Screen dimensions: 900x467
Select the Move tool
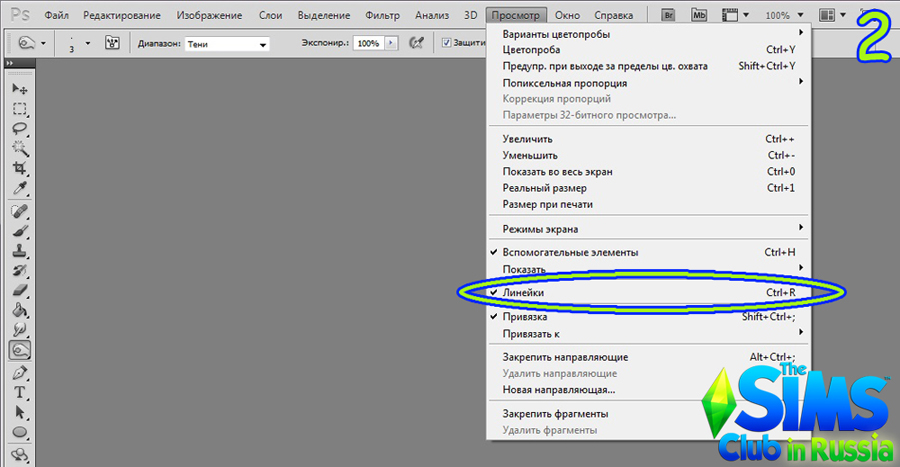(x=19, y=90)
